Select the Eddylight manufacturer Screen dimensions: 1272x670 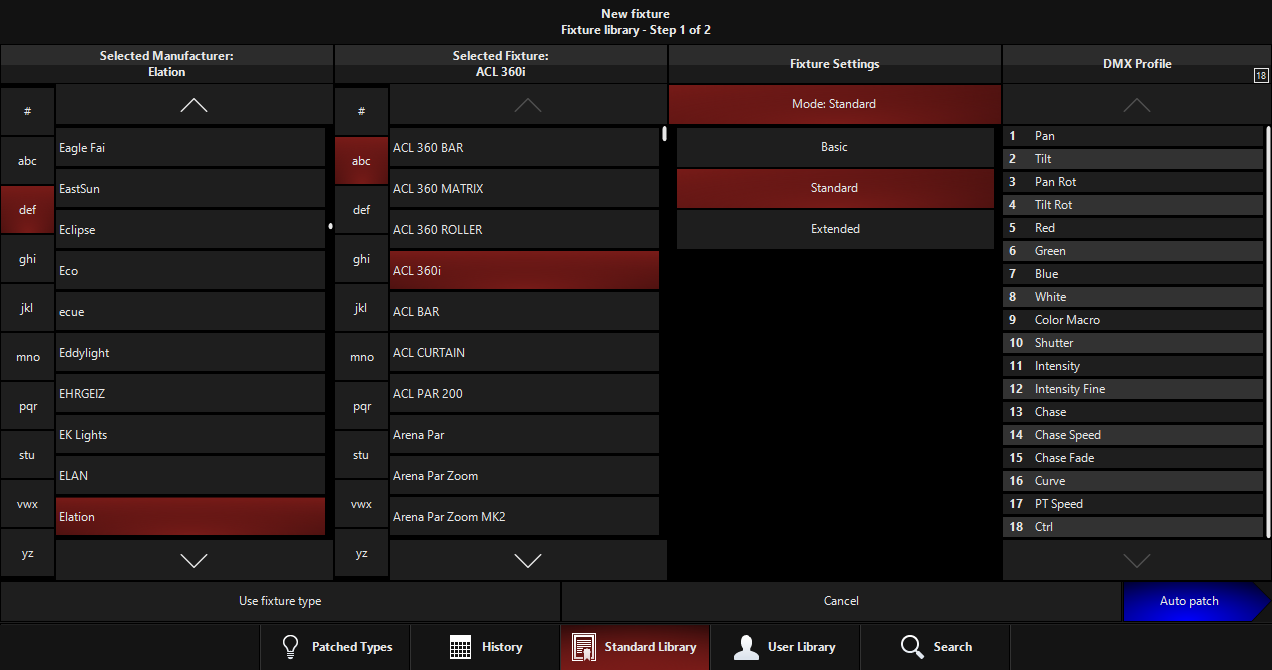coord(190,352)
